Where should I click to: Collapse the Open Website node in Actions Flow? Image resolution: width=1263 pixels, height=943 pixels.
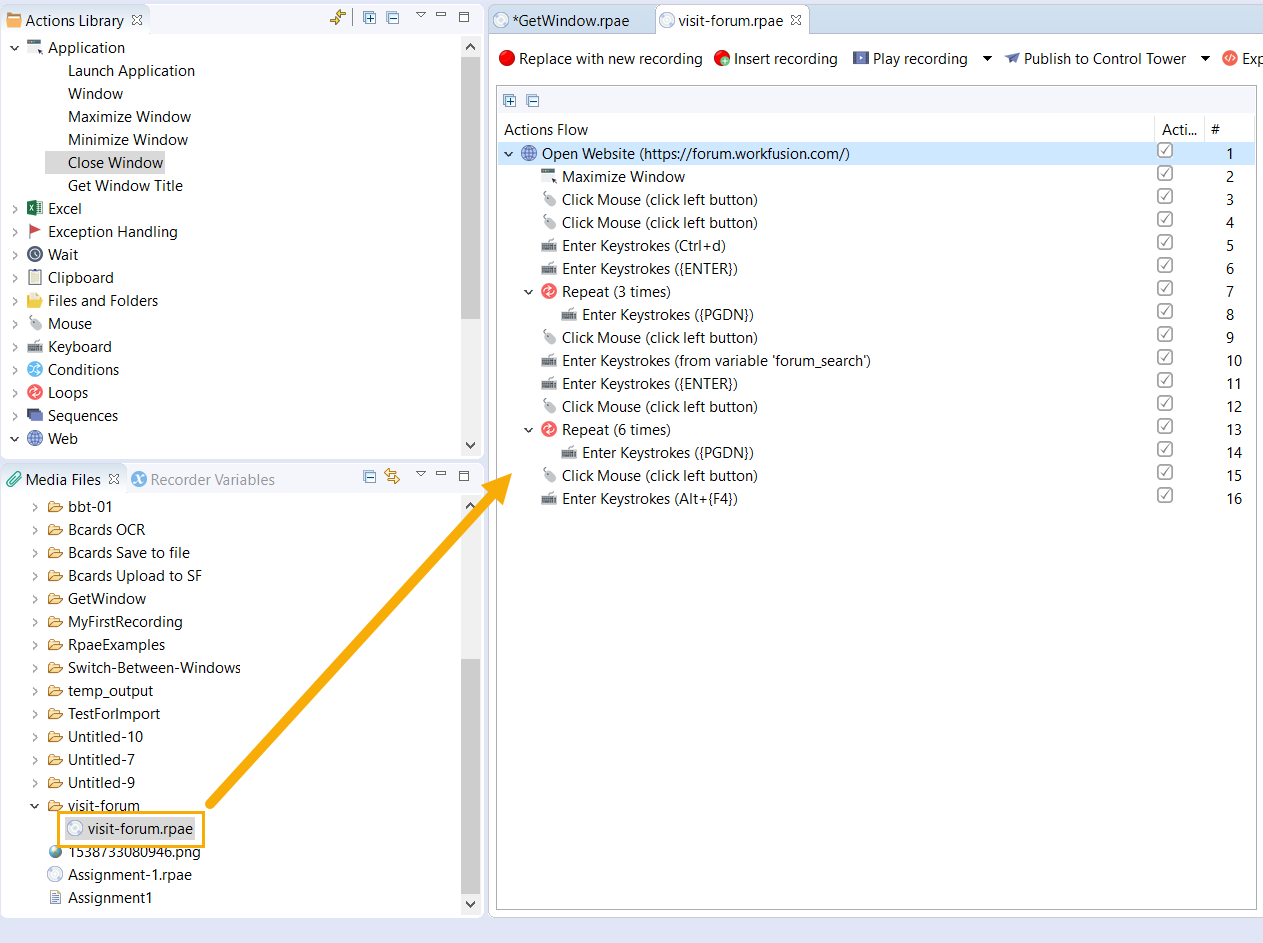(x=509, y=153)
